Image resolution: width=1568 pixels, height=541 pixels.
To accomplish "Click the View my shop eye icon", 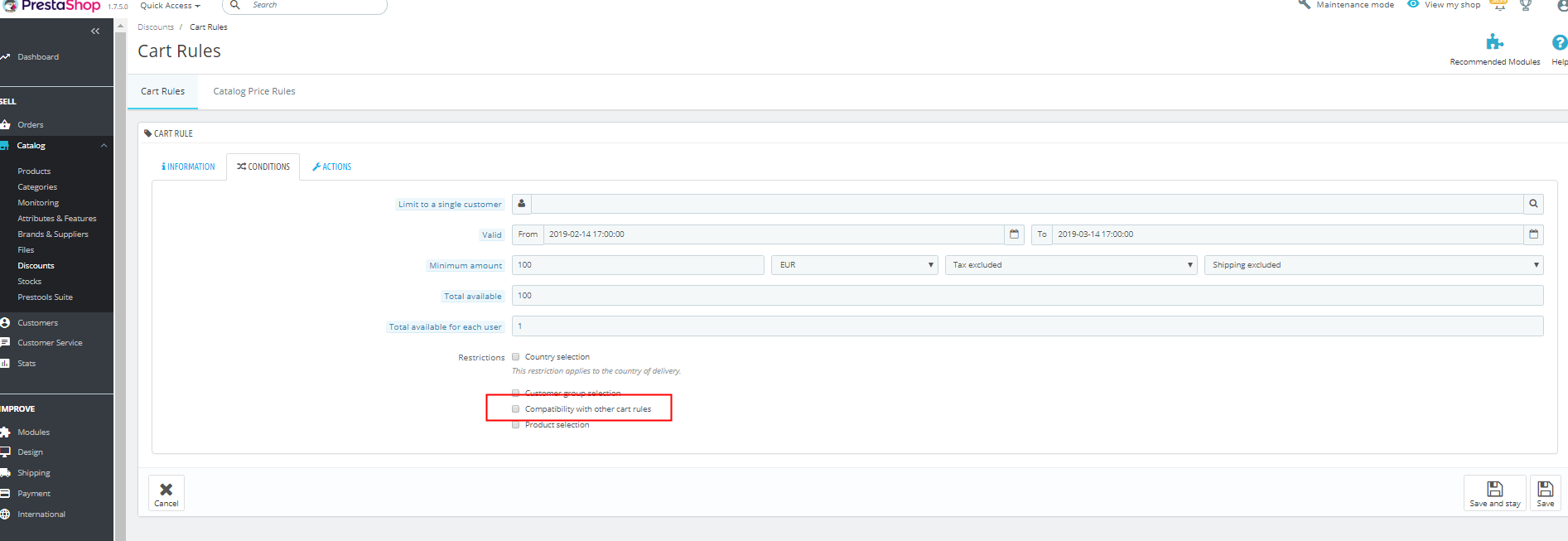I will pos(1413,4).
